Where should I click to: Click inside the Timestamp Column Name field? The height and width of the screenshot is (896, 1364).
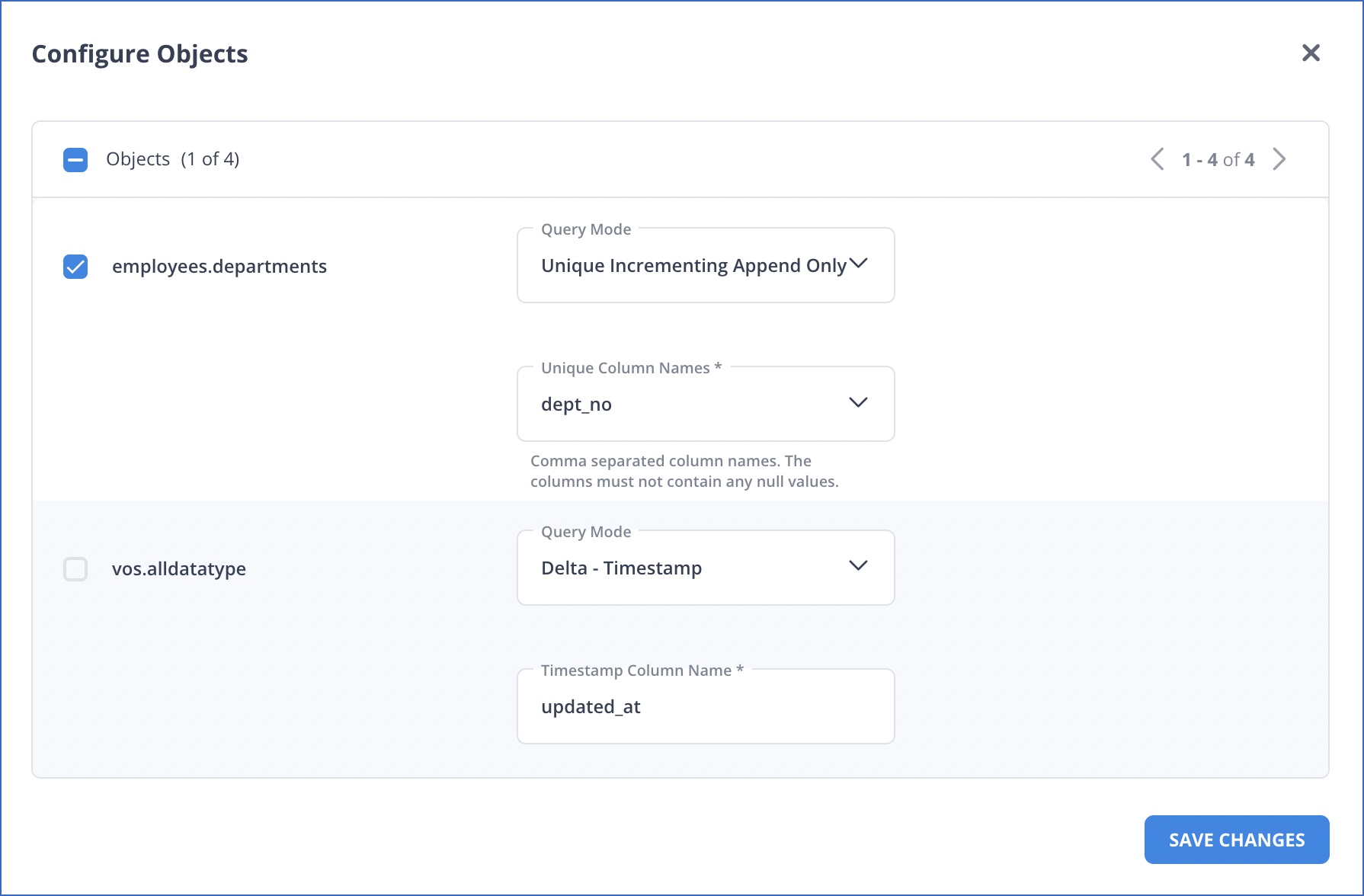tap(705, 706)
